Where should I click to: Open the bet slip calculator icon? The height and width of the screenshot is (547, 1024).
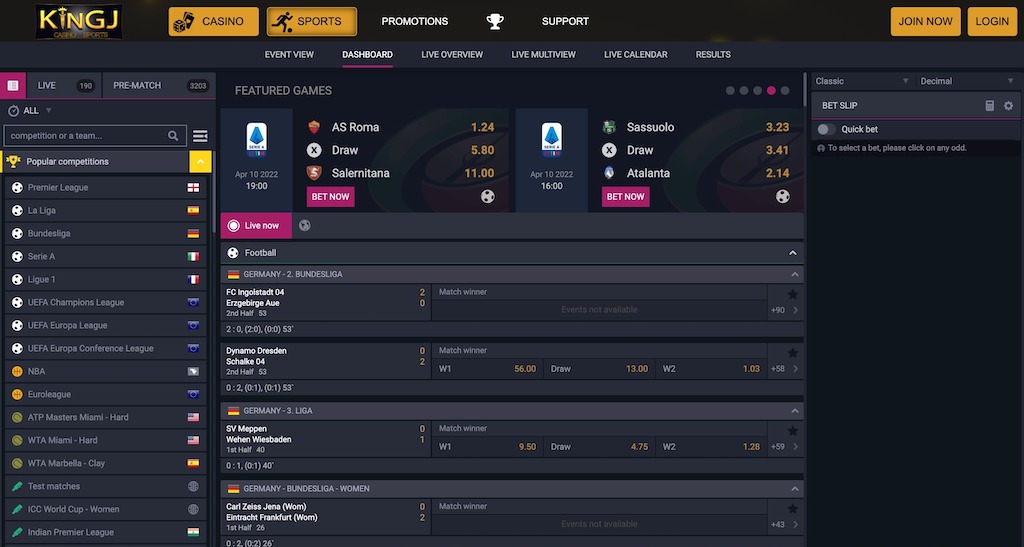pyautogui.click(x=989, y=105)
